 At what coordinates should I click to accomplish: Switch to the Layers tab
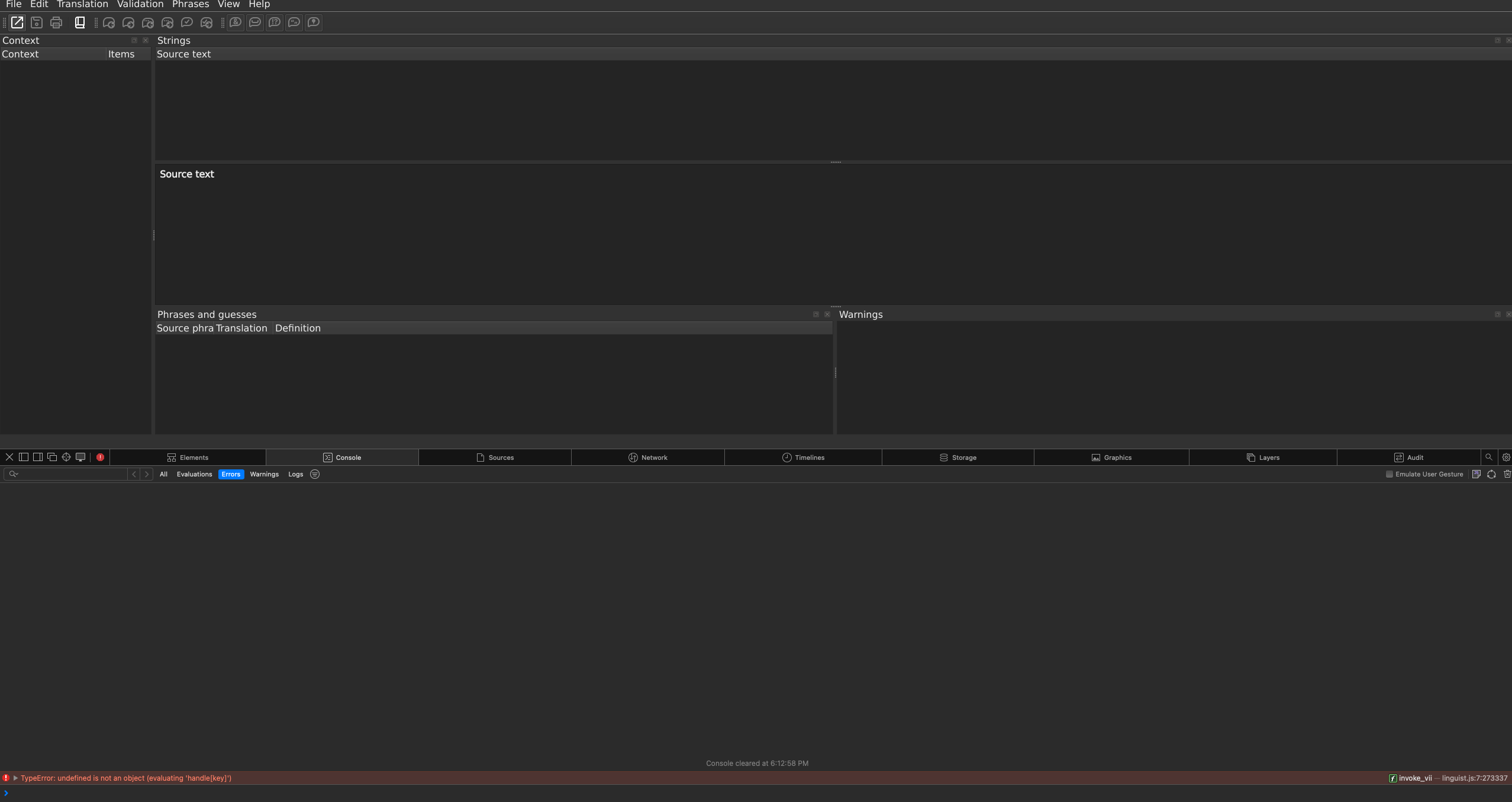1263,458
